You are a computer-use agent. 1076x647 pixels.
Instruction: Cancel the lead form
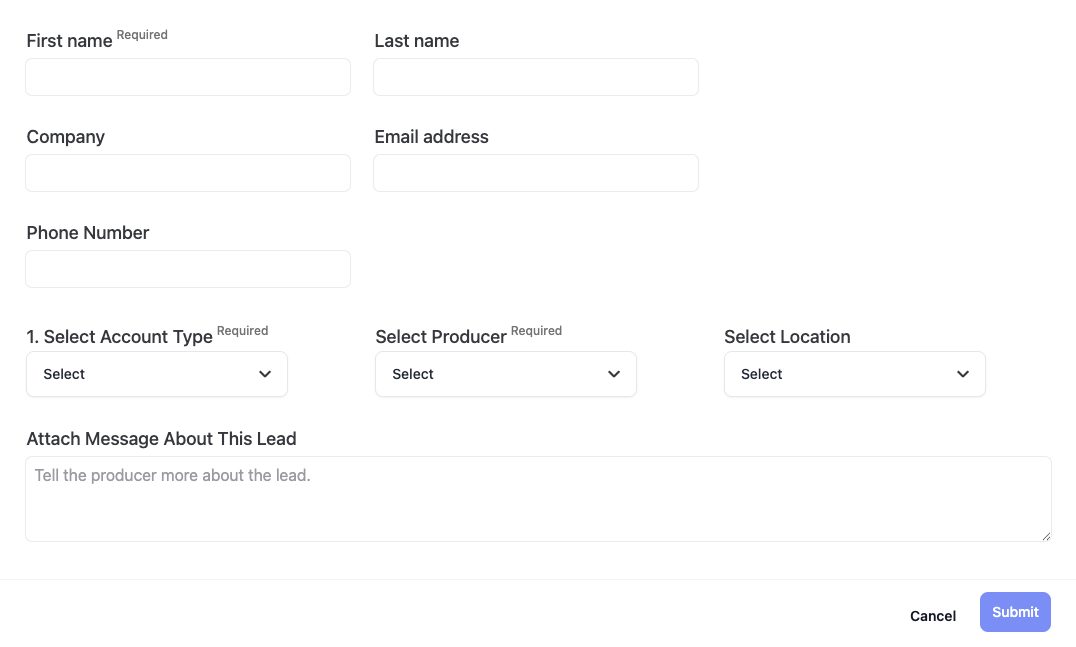point(932,616)
